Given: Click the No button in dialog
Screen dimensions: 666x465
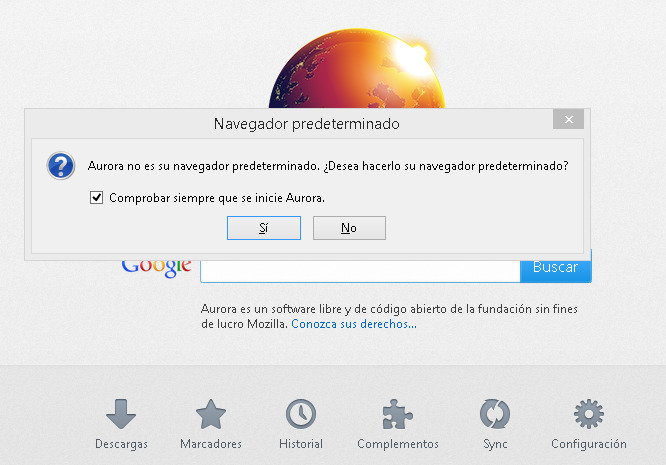Looking at the screenshot, I should 349,228.
